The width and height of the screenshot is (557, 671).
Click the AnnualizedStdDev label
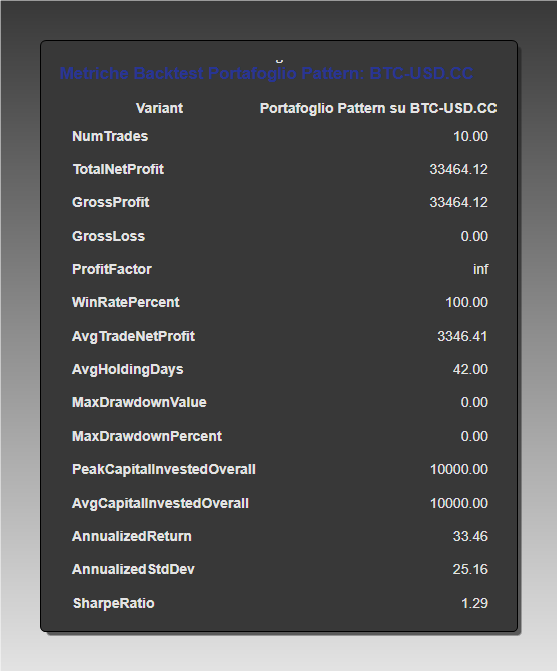pos(133,570)
